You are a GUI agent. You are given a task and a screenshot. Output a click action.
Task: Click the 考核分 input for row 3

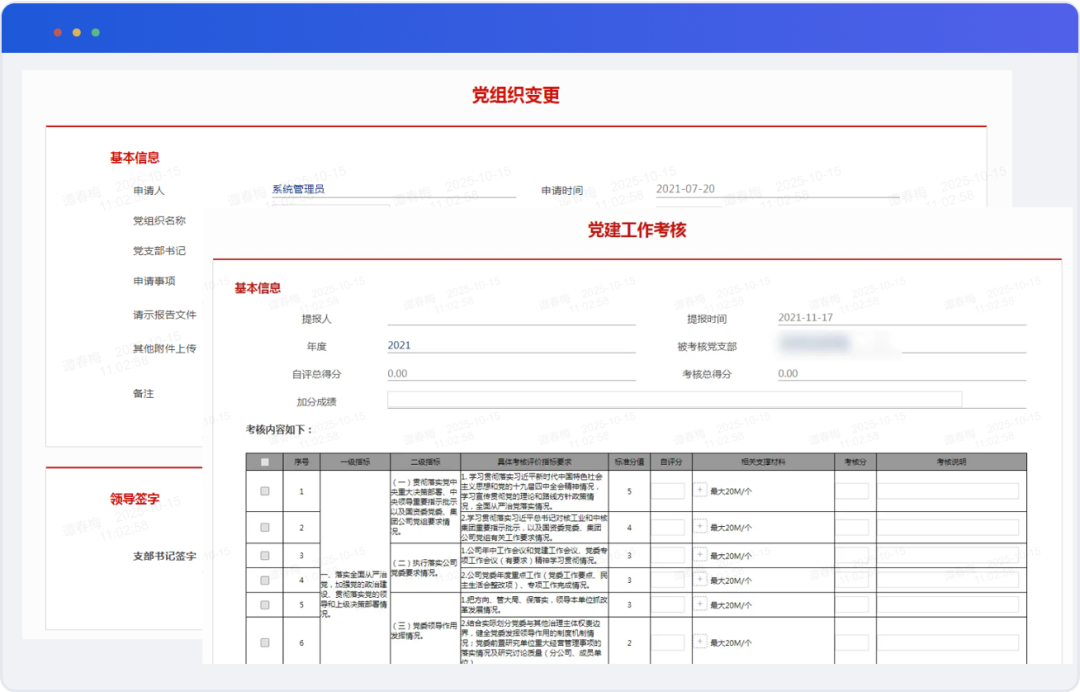tap(852, 555)
